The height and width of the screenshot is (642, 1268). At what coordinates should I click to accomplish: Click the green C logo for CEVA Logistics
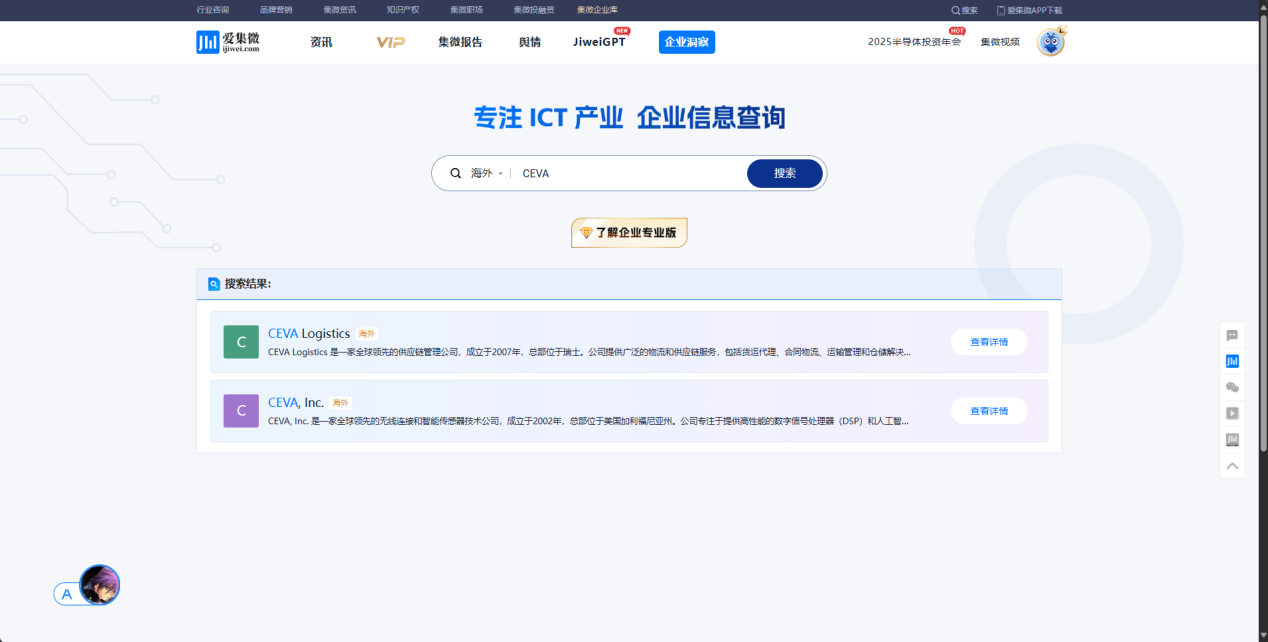pyautogui.click(x=241, y=342)
